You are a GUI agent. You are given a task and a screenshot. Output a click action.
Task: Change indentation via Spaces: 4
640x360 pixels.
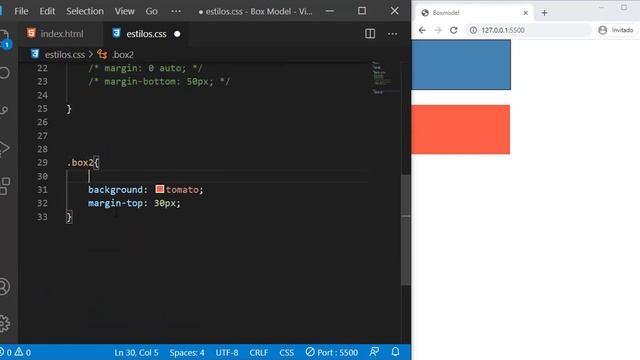pos(187,352)
